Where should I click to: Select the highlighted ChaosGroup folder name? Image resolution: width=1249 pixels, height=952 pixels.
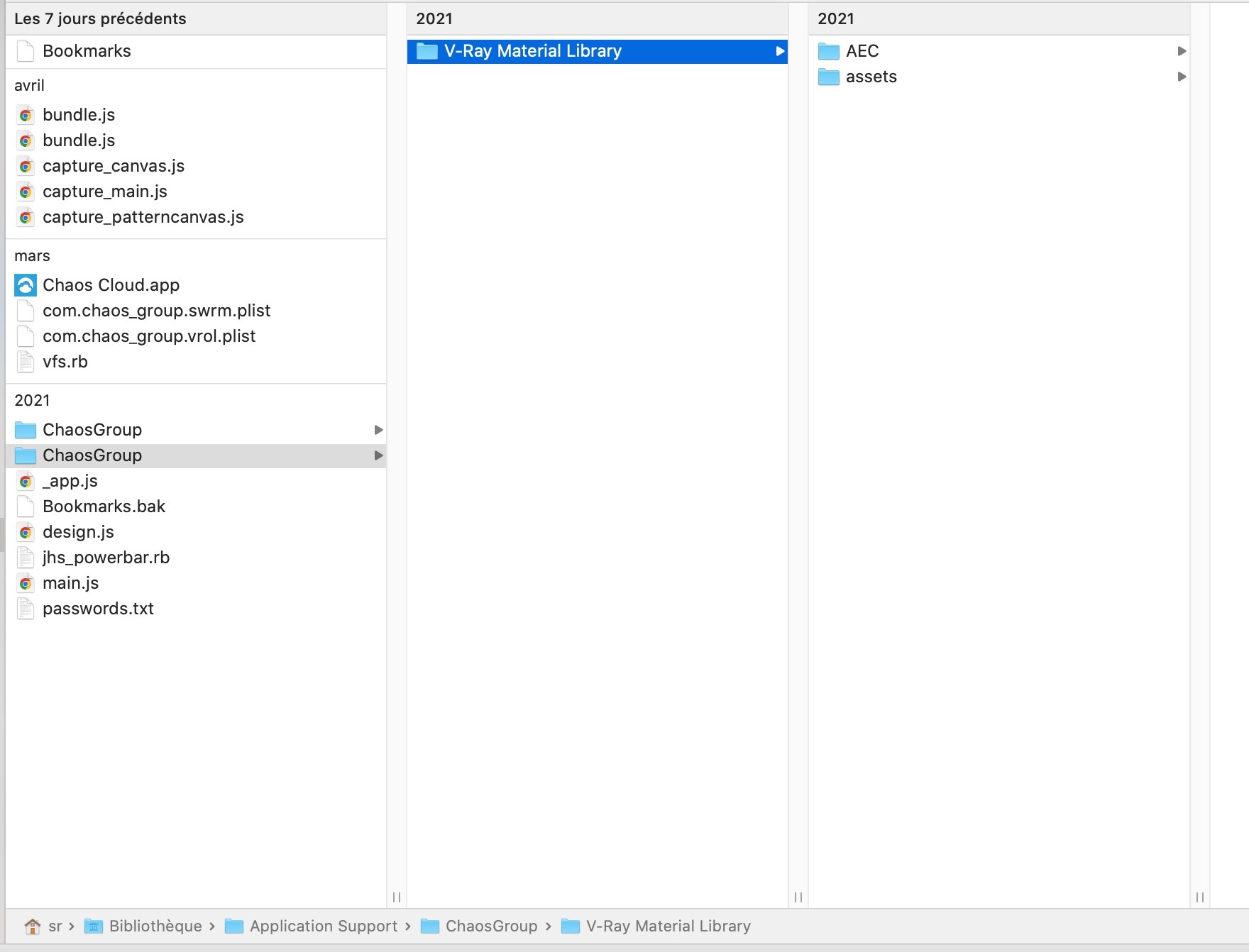[92, 455]
